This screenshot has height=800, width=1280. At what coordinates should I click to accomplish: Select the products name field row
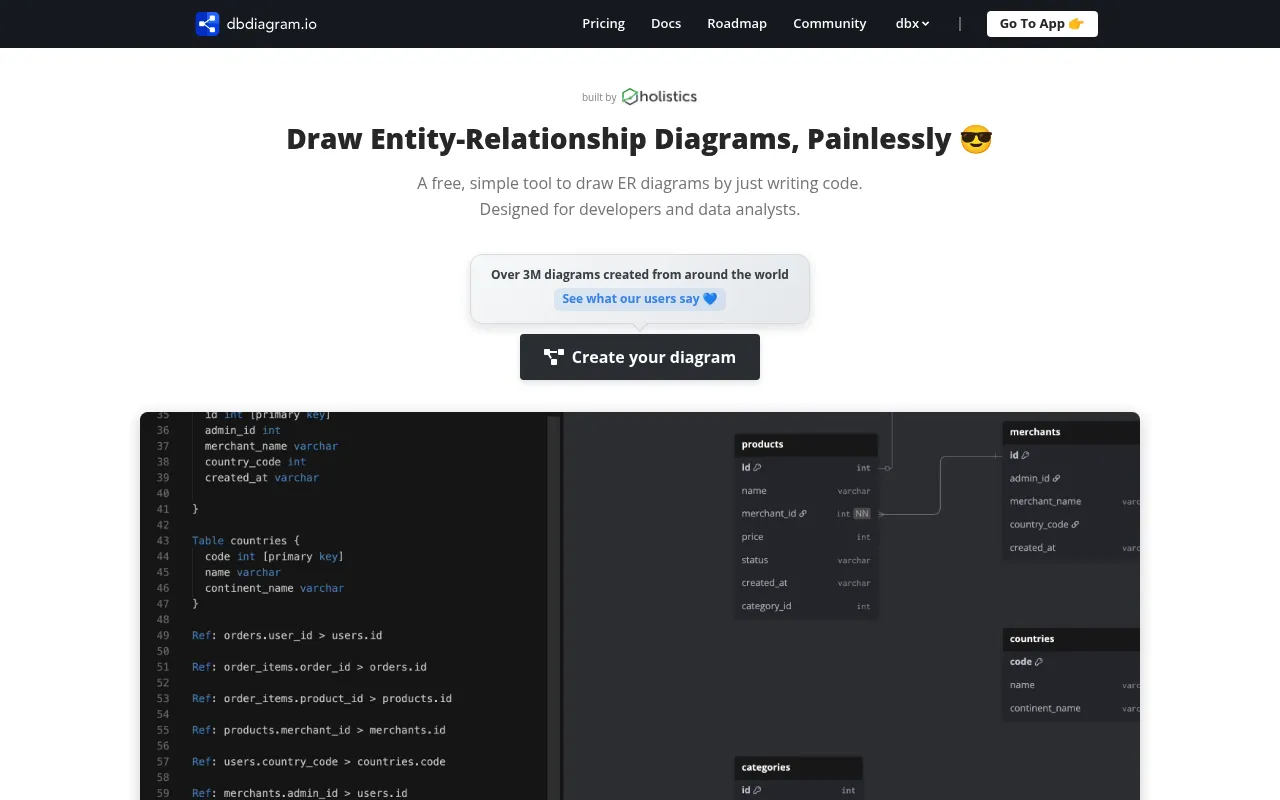[806, 491]
